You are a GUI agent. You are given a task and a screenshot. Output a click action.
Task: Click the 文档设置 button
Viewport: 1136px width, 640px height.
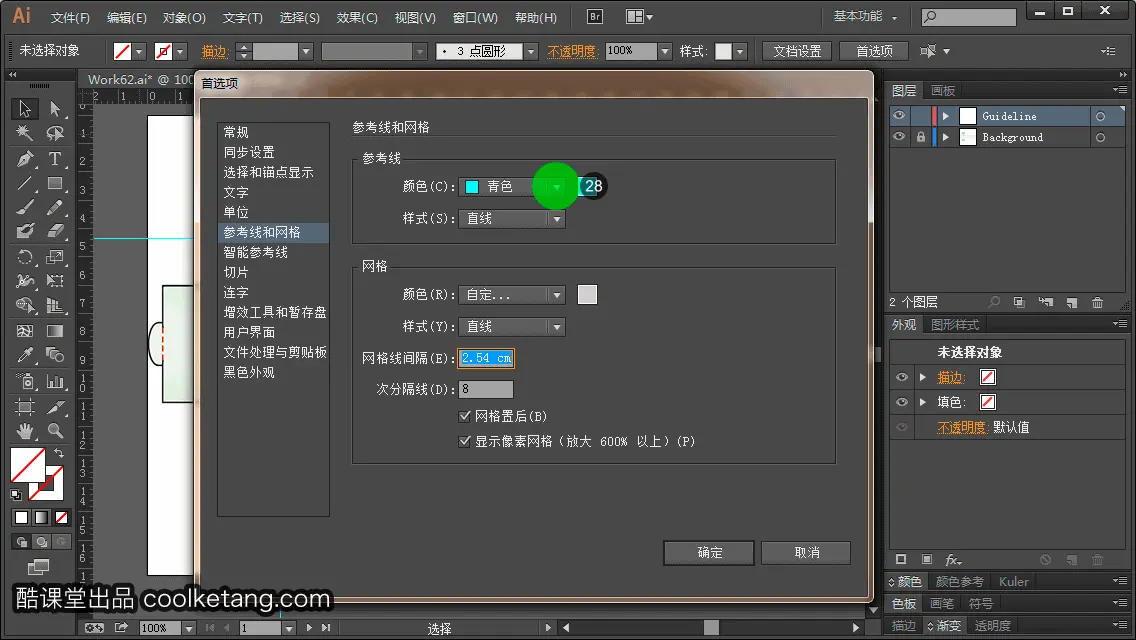pos(797,51)
